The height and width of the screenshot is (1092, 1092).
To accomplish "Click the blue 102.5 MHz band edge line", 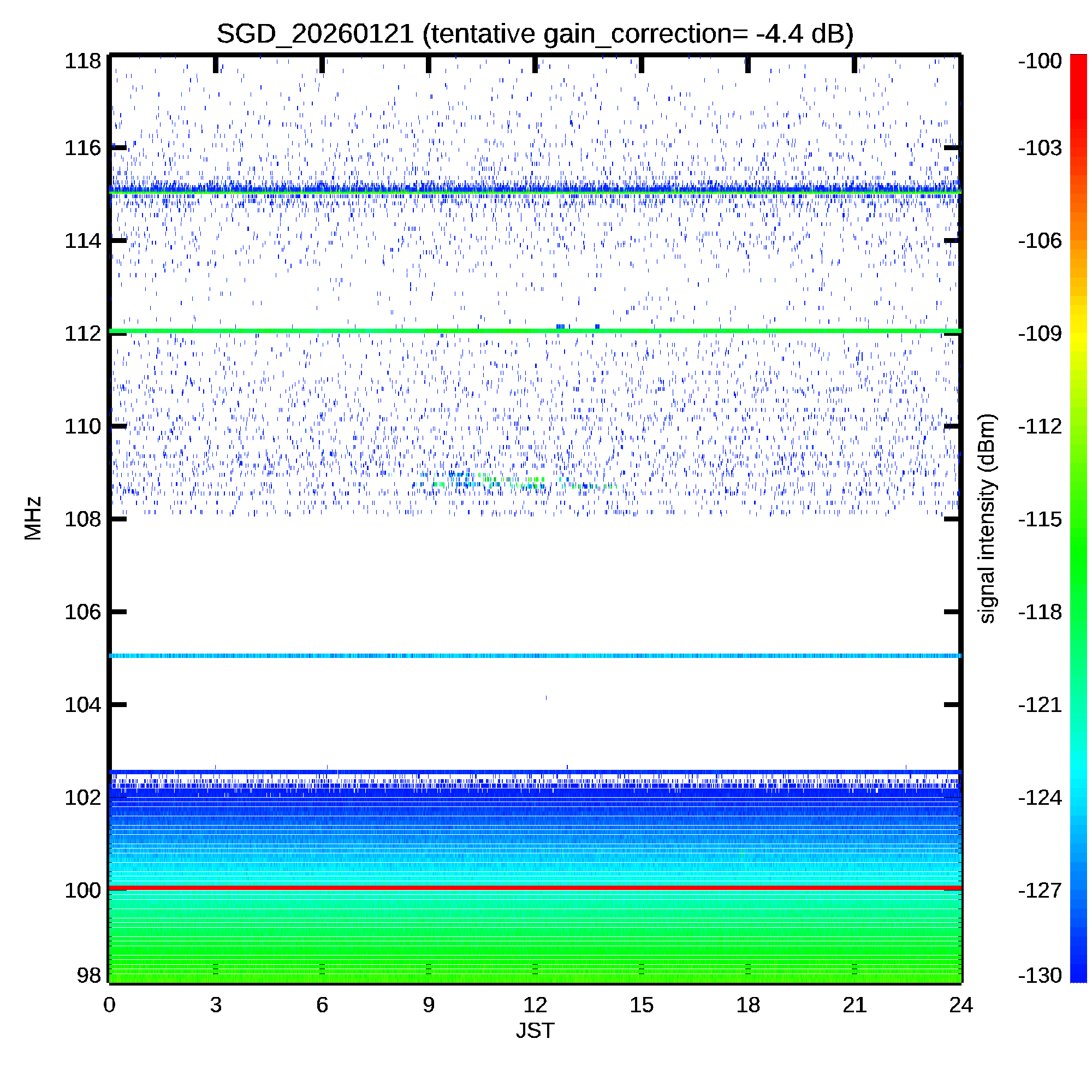I will pos(535,772).
